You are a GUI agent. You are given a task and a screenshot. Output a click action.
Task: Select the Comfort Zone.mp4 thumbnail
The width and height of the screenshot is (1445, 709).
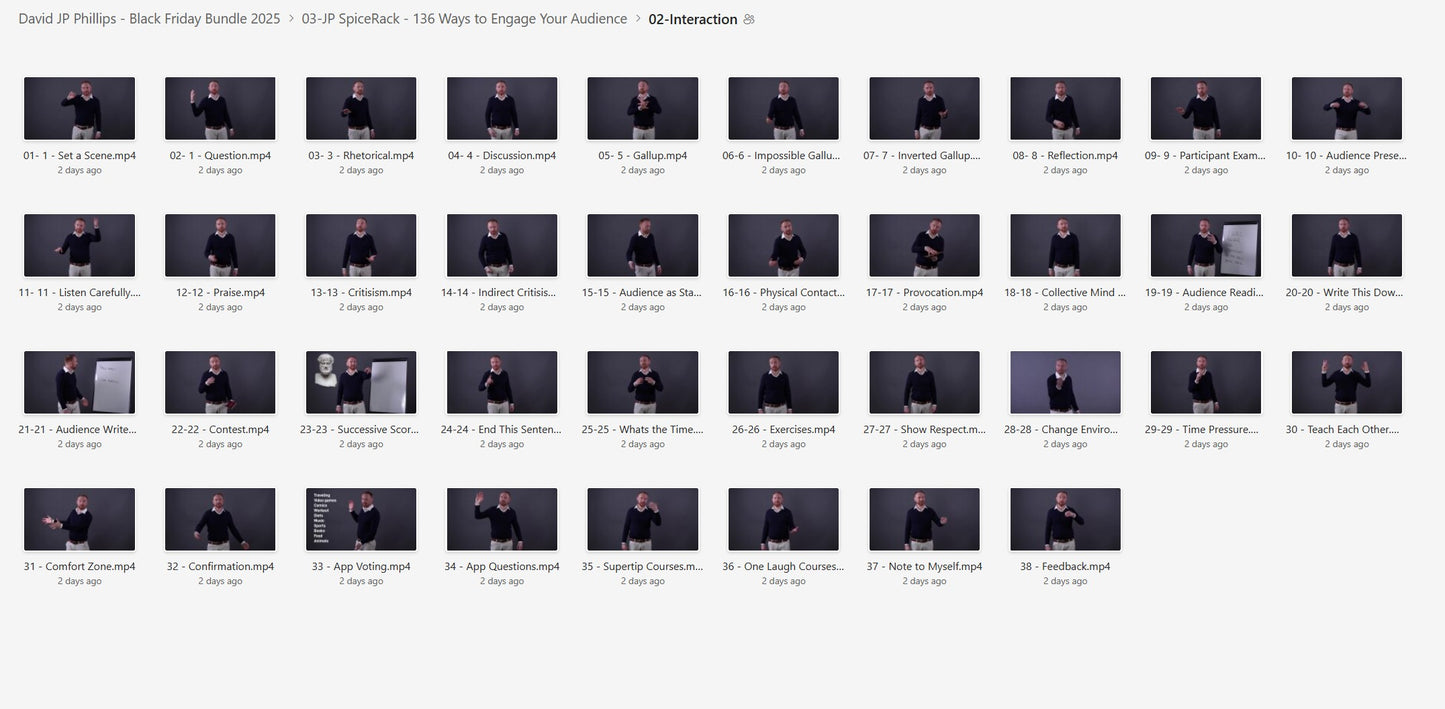tap(79, 519)
